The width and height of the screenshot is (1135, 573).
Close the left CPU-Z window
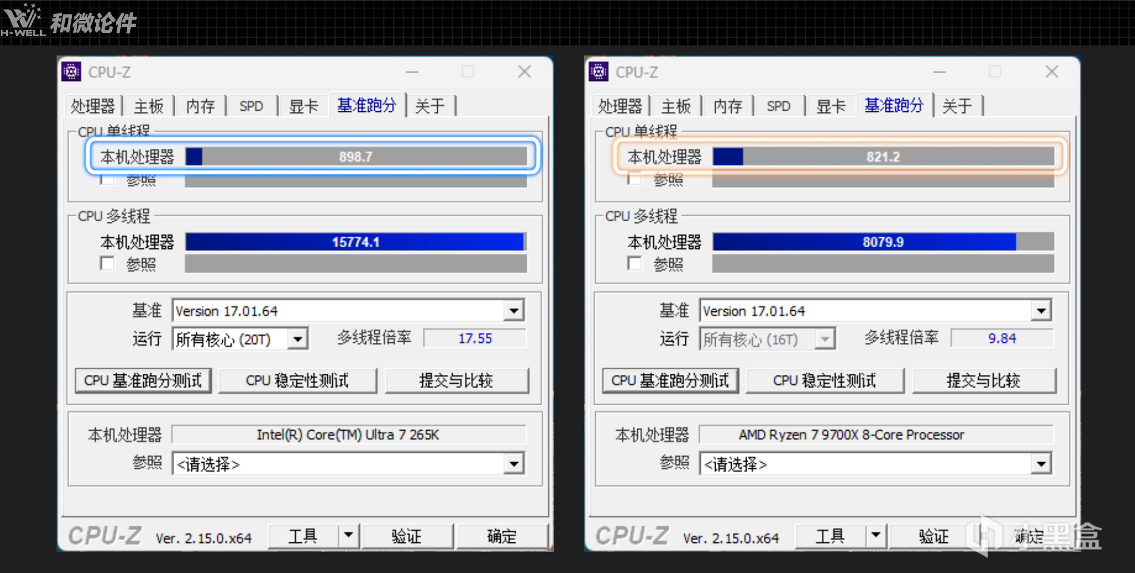tap(524, 72)
